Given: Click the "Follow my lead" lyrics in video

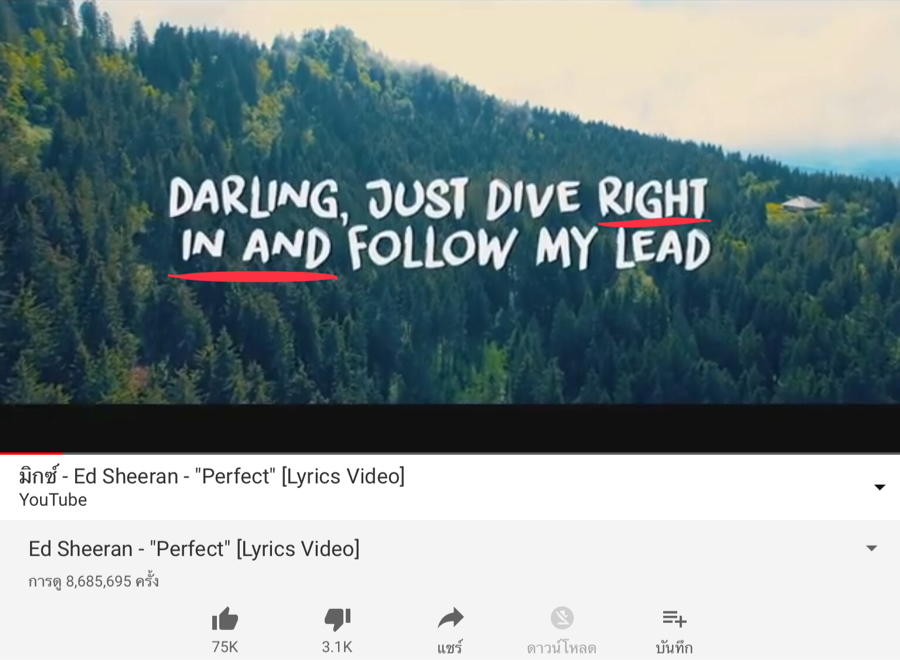Looking at the screenshot, I should click(x=529, y=249).
